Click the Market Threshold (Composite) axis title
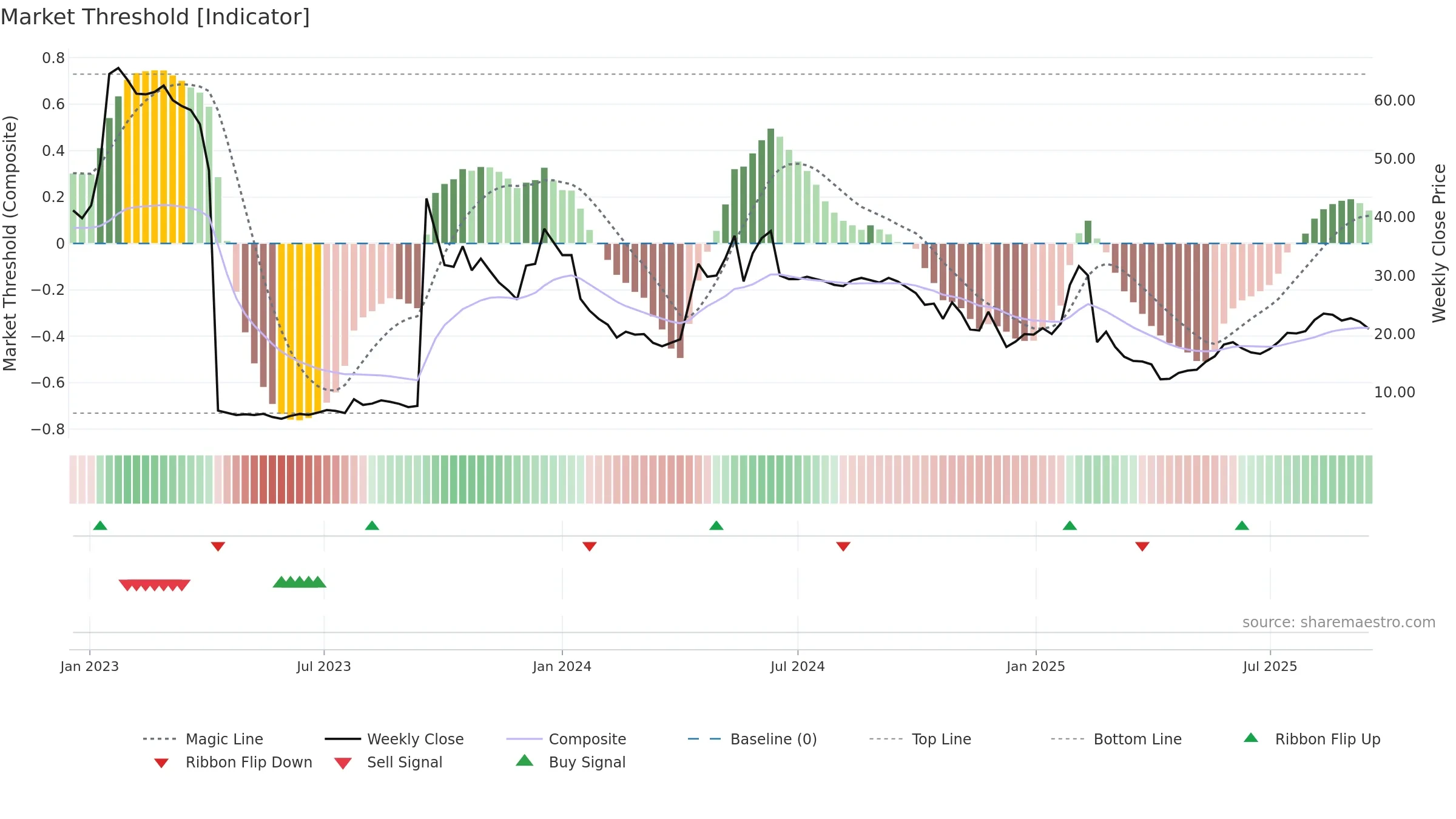 (10, 243)
